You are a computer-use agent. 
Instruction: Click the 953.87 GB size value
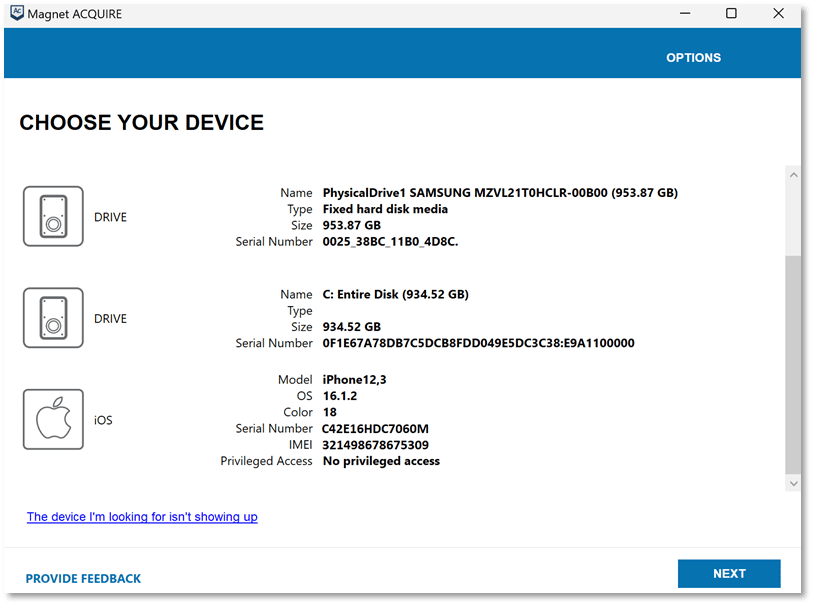351,225
